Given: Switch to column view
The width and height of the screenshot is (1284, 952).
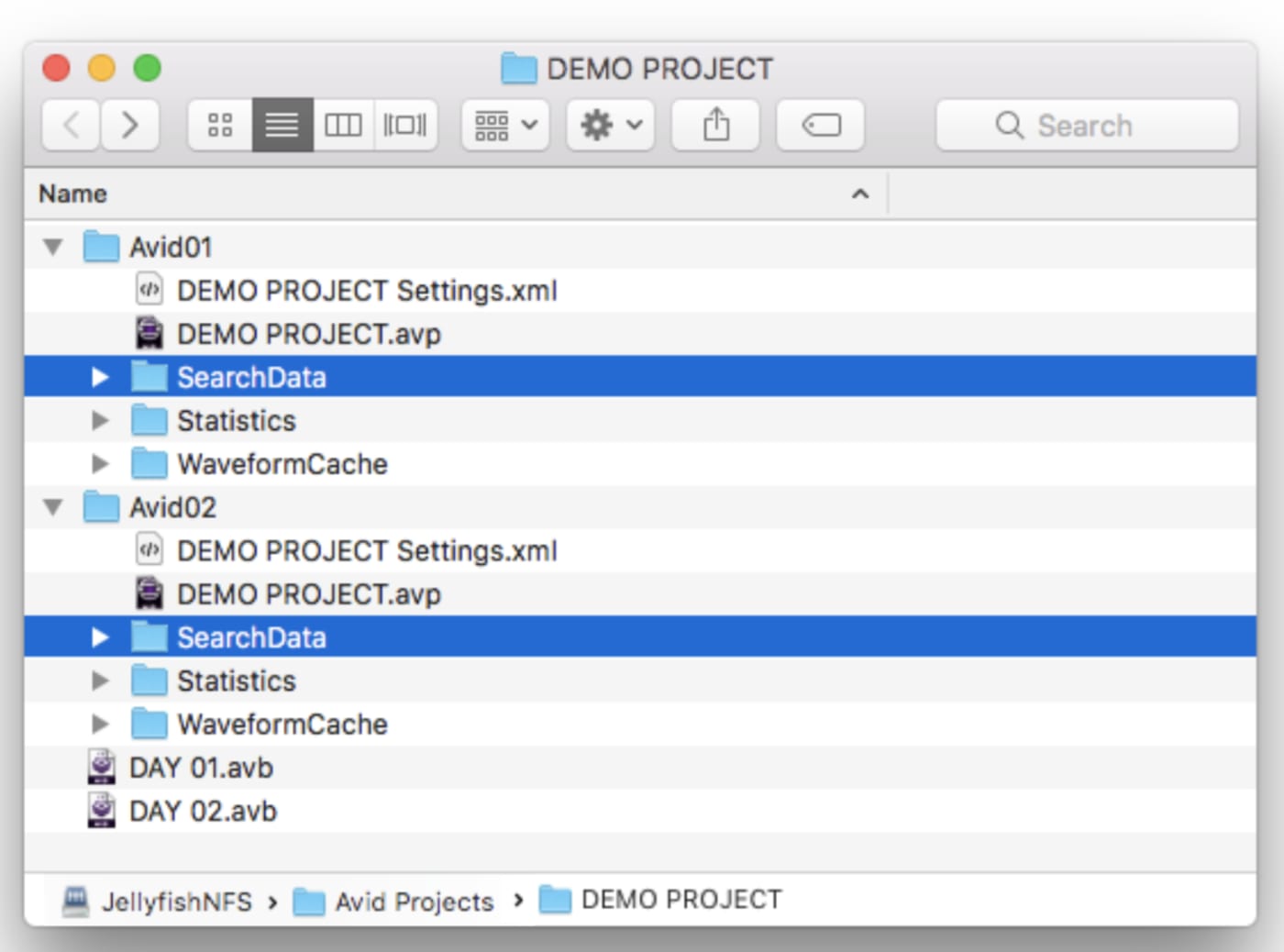Looking at the screenshot, I should 343,125.
